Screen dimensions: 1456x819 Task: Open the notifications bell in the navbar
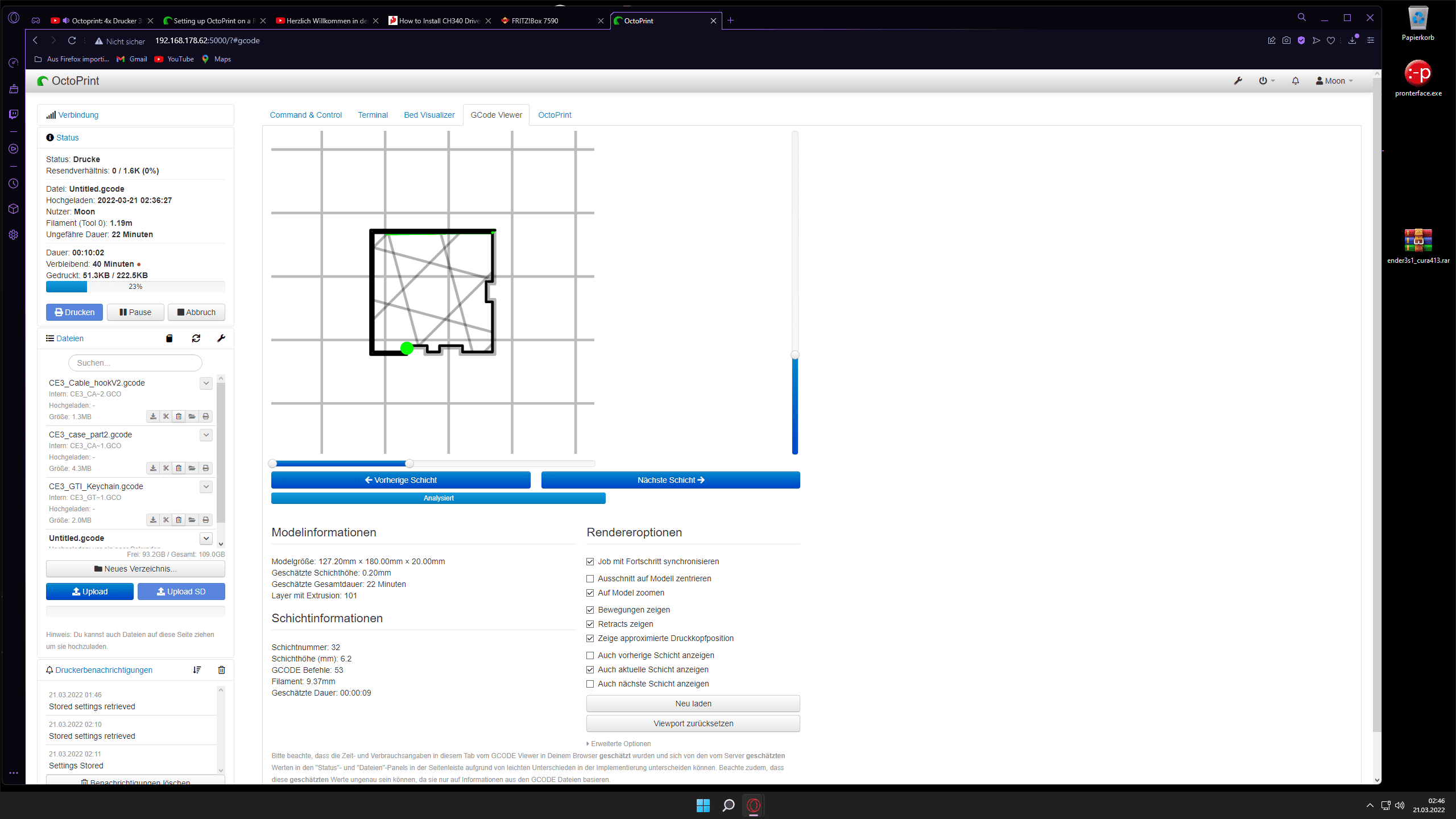click(1296, 81)
